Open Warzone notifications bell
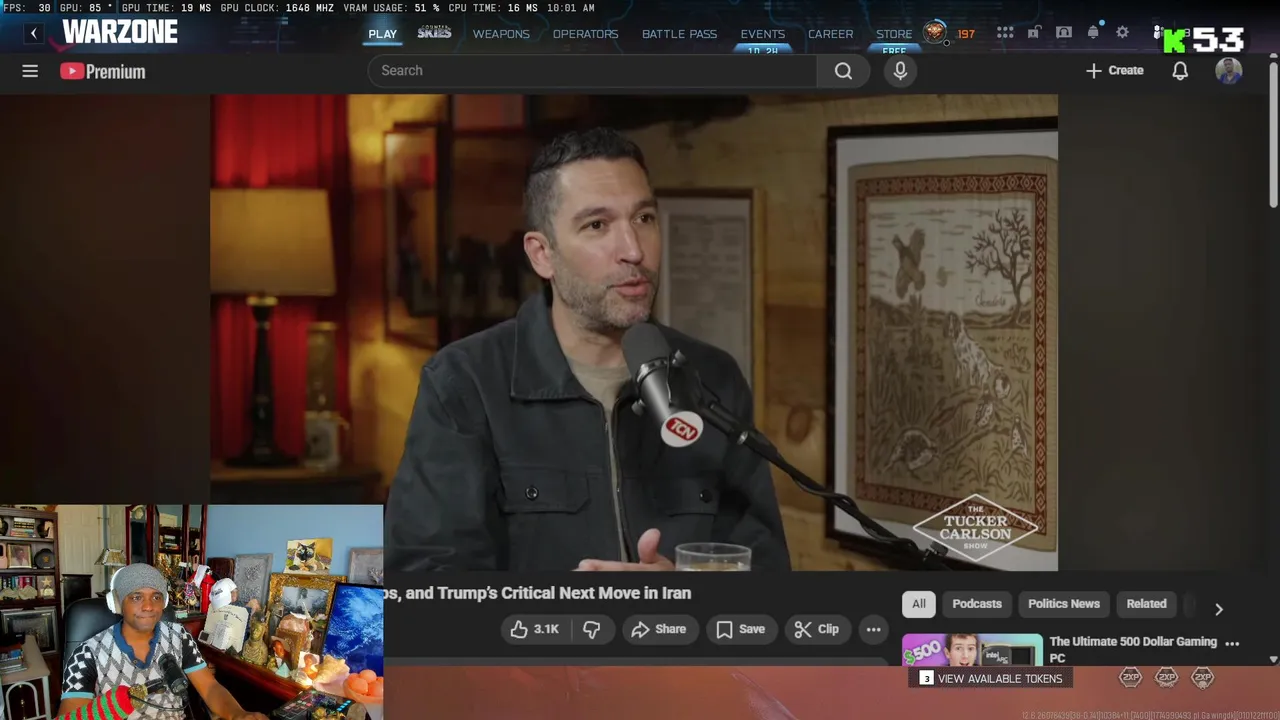 click(1093, 32)
